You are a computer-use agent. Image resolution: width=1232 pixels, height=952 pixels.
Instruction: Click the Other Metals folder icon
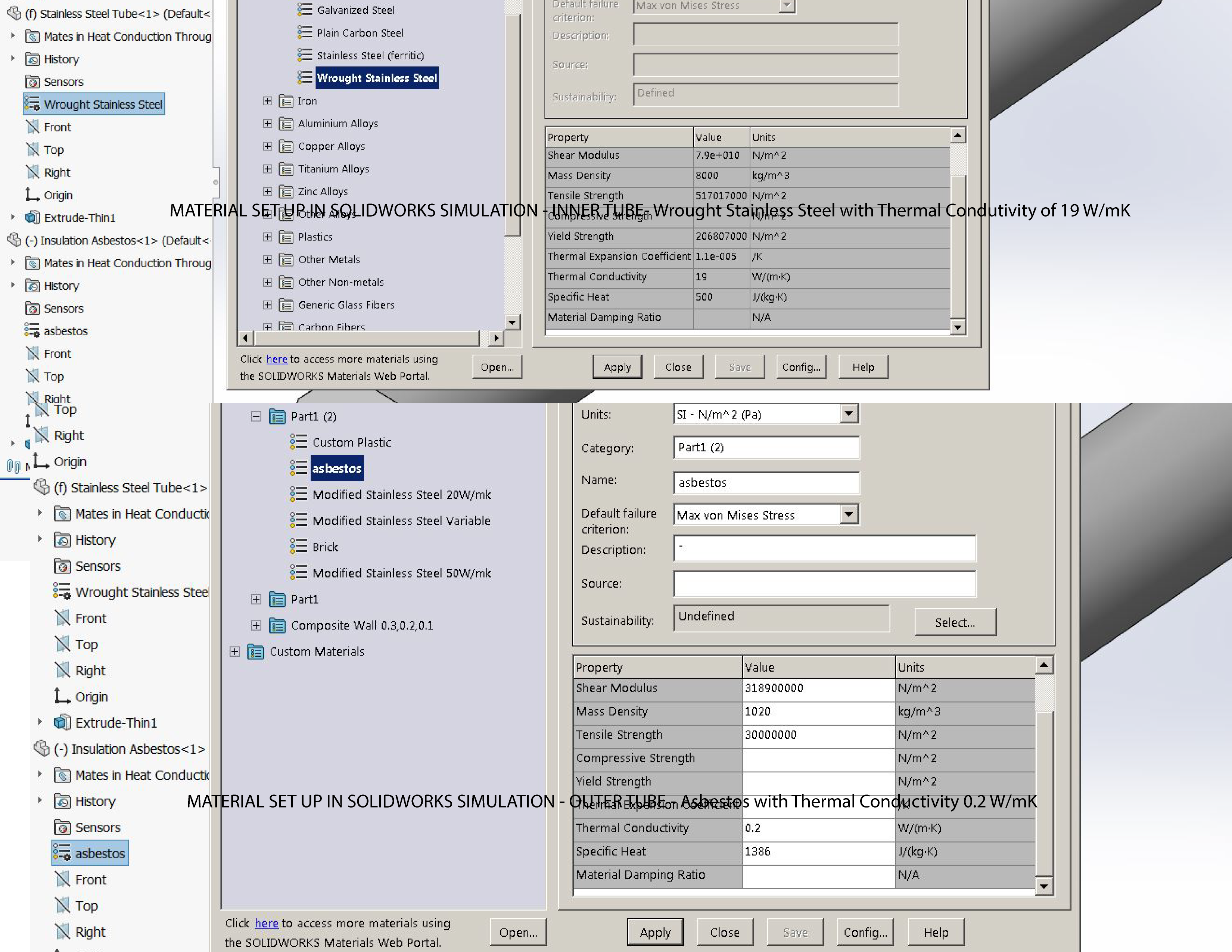pyautogui.click(x=286, y=259)
